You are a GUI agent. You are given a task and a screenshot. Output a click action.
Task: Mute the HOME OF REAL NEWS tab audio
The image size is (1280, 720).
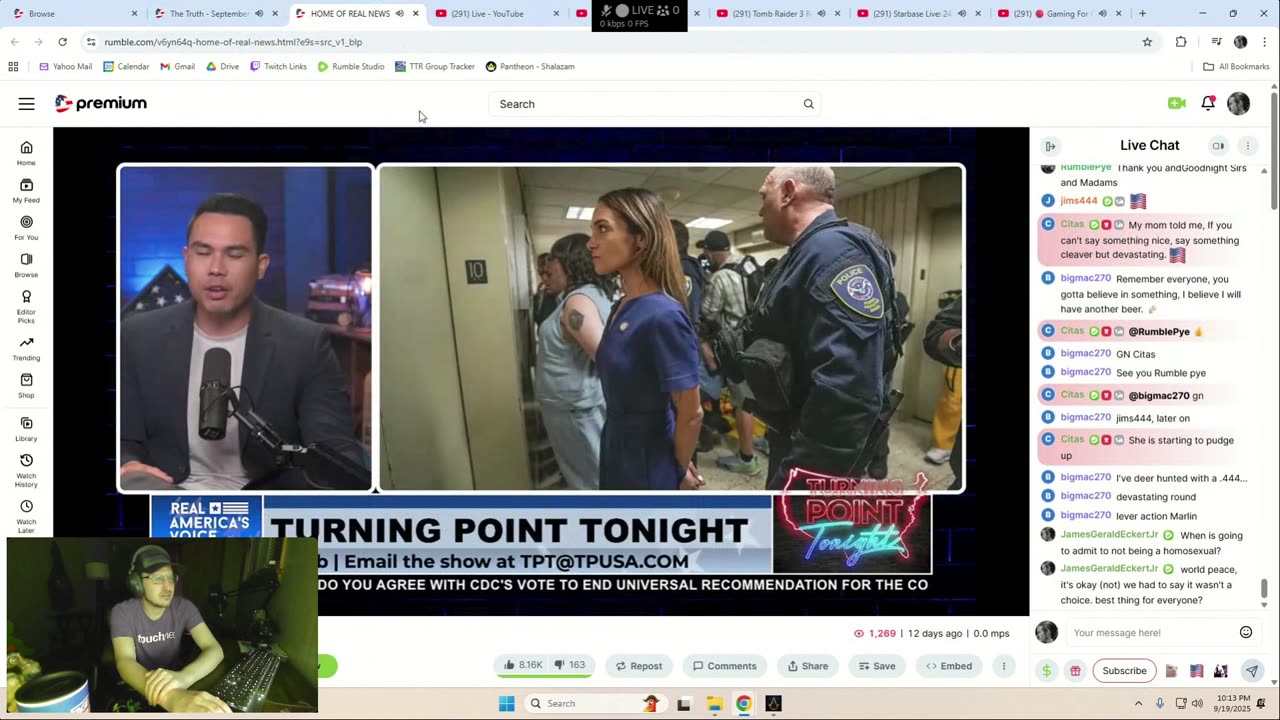pos(399,14)
